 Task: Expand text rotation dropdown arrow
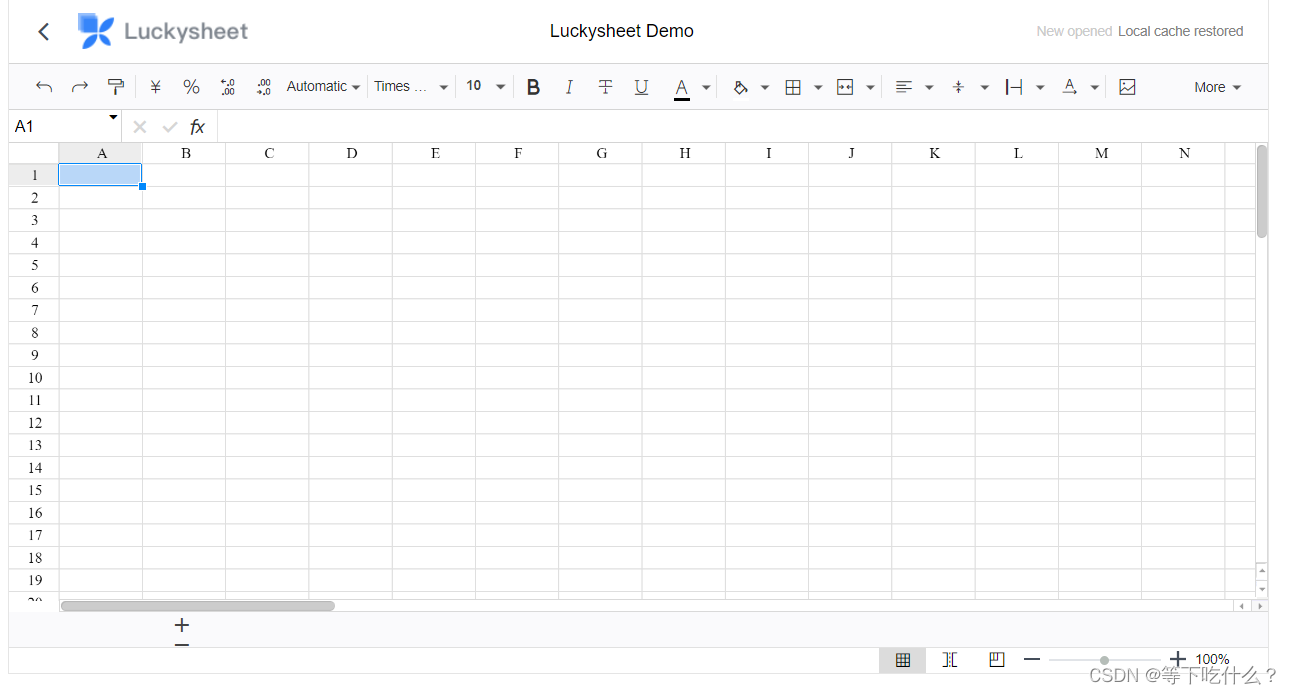1094,88
